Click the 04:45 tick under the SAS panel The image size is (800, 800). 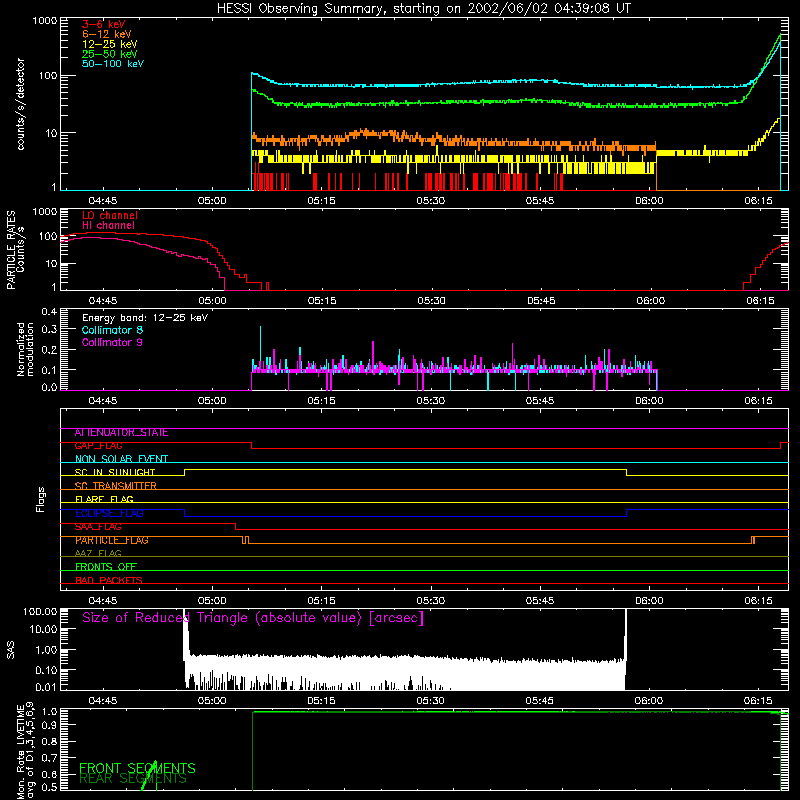click(103, 701)
